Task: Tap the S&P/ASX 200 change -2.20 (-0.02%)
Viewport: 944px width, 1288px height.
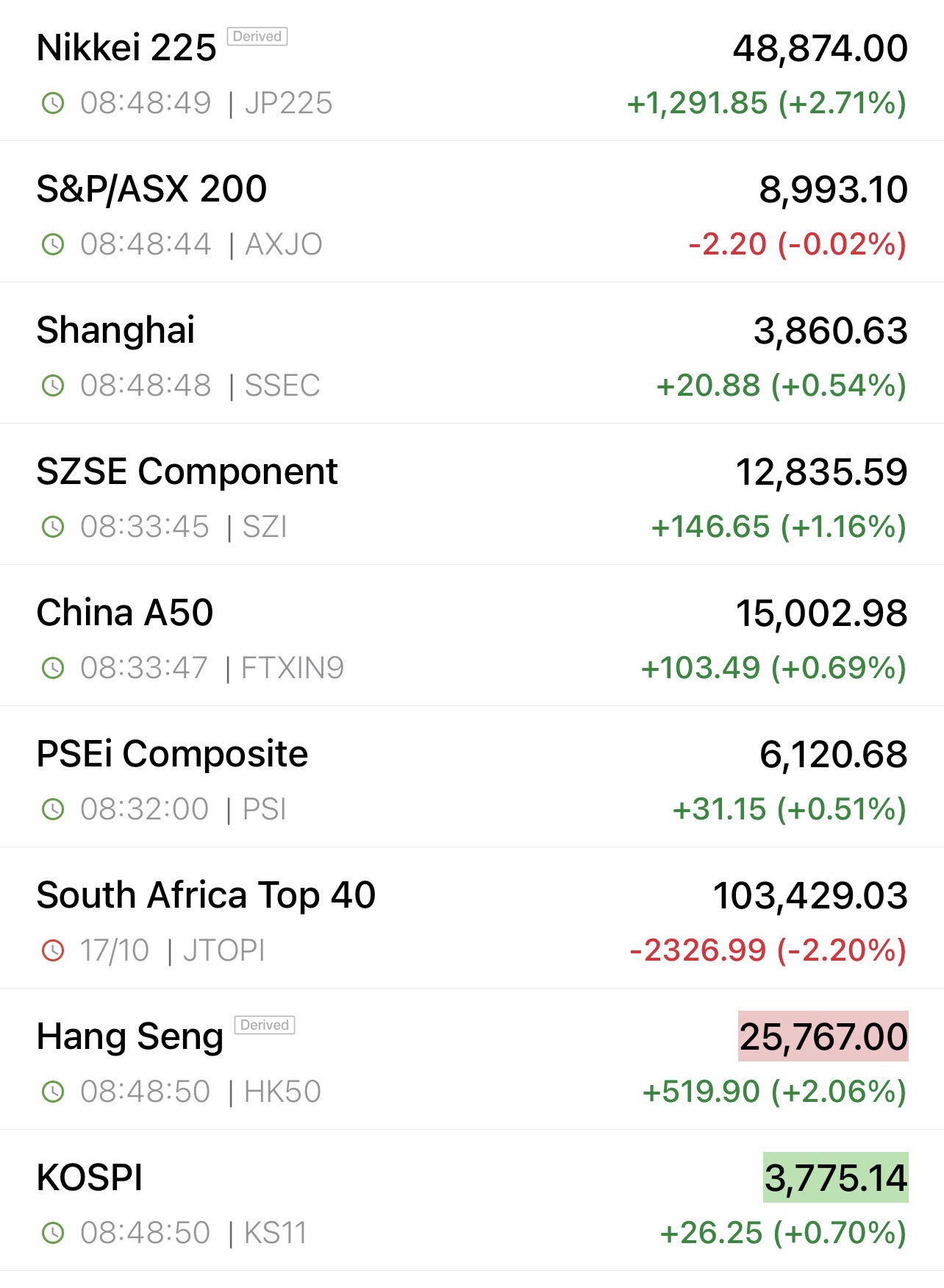Action: (797, 245)
